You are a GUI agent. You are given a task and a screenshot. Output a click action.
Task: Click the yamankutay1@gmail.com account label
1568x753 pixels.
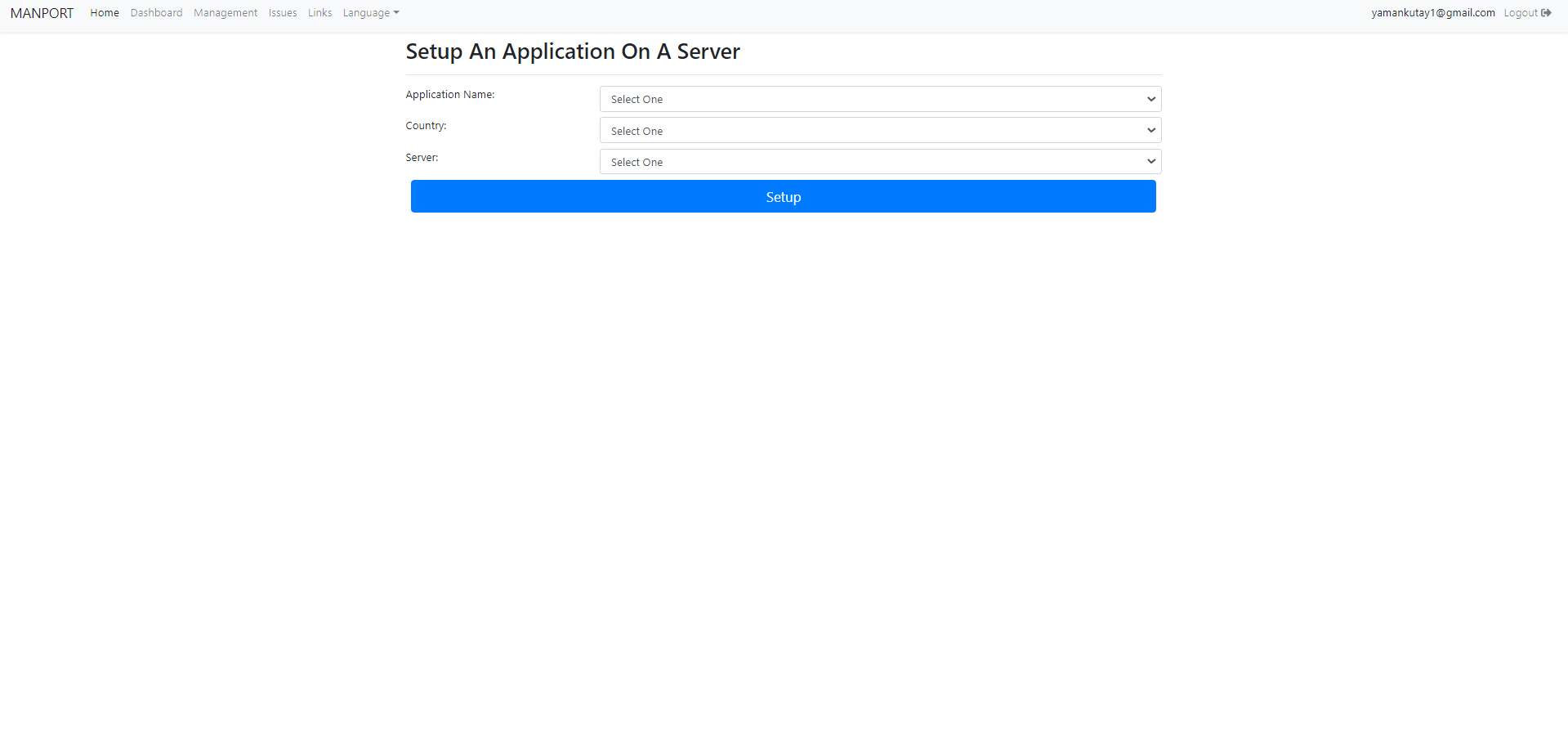click(1432, 12)
